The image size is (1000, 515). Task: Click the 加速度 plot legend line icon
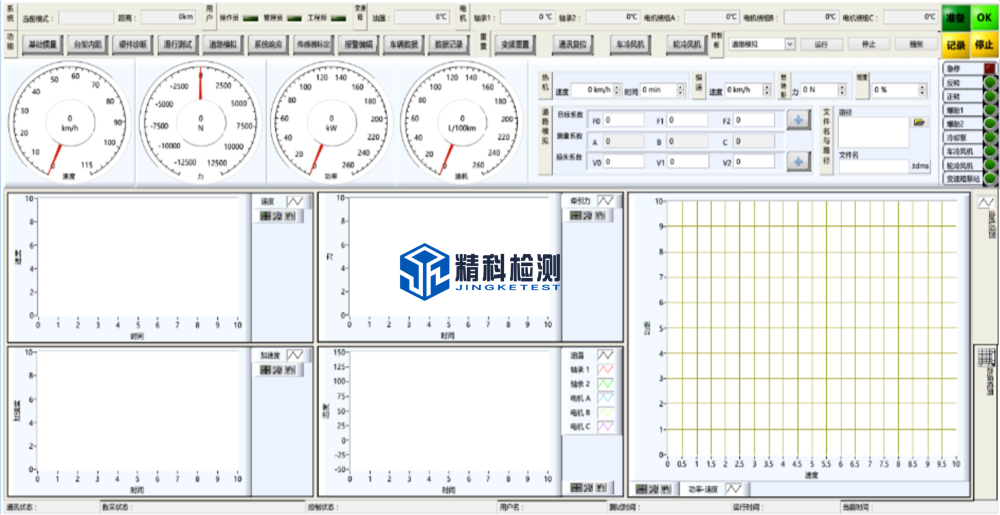point(295,355)
